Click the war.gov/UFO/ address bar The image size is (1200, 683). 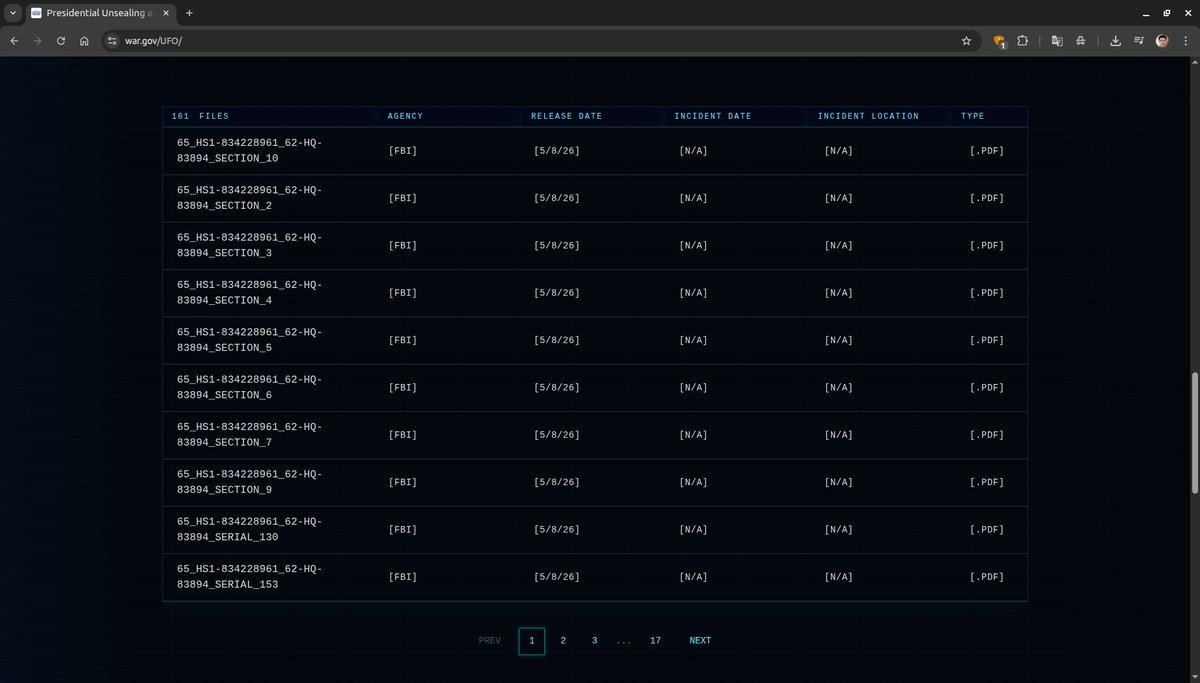pyautogui.click(x=540, y=41)
